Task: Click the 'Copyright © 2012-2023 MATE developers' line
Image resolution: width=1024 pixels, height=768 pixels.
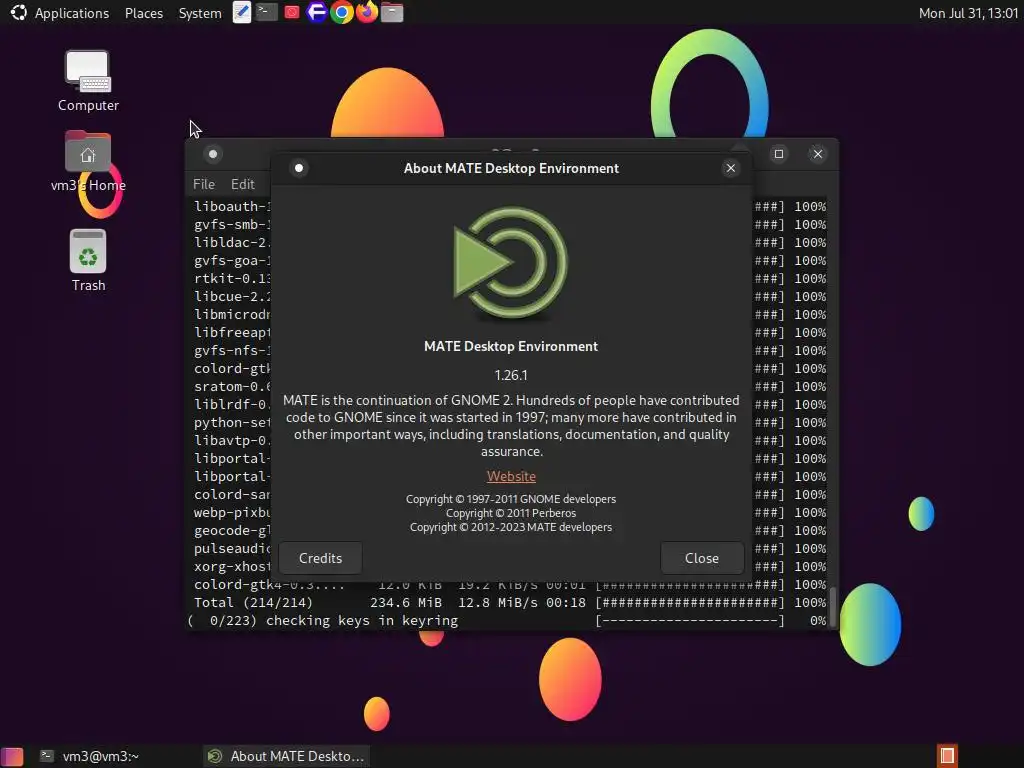Action: tap(511, 527)
